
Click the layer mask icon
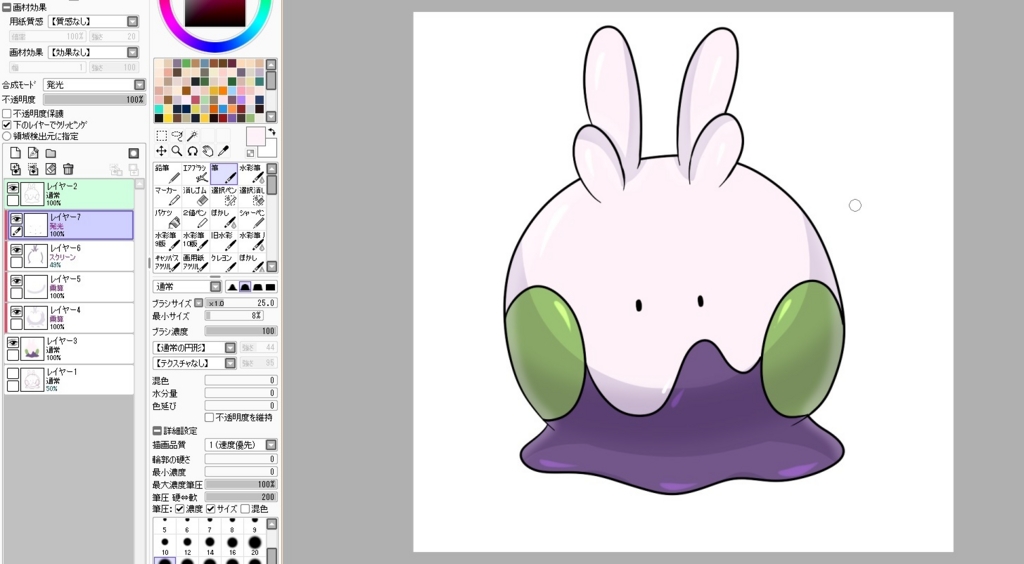tap(133, 153)
